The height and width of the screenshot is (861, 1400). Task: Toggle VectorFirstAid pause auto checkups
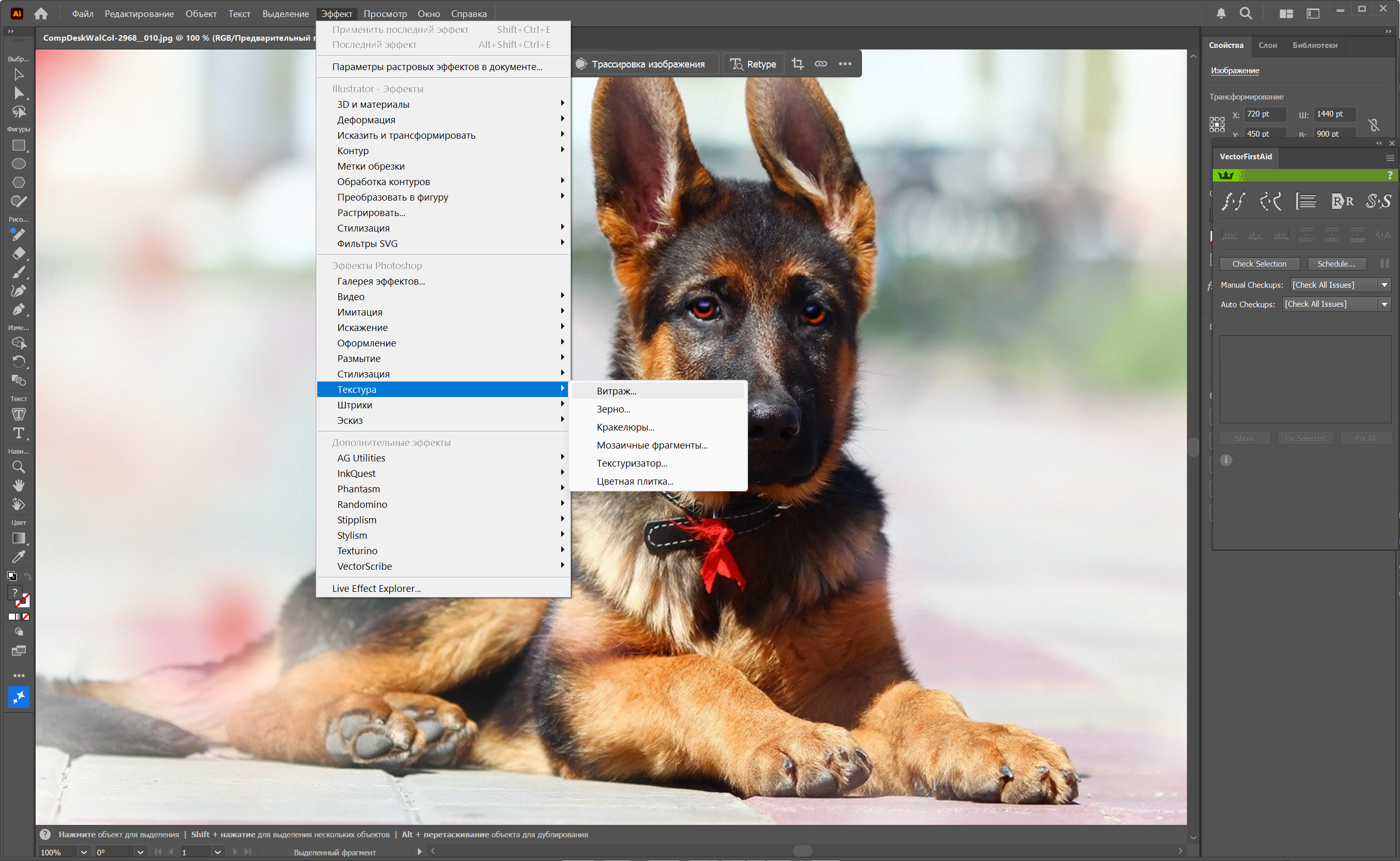click(1385, 263)
